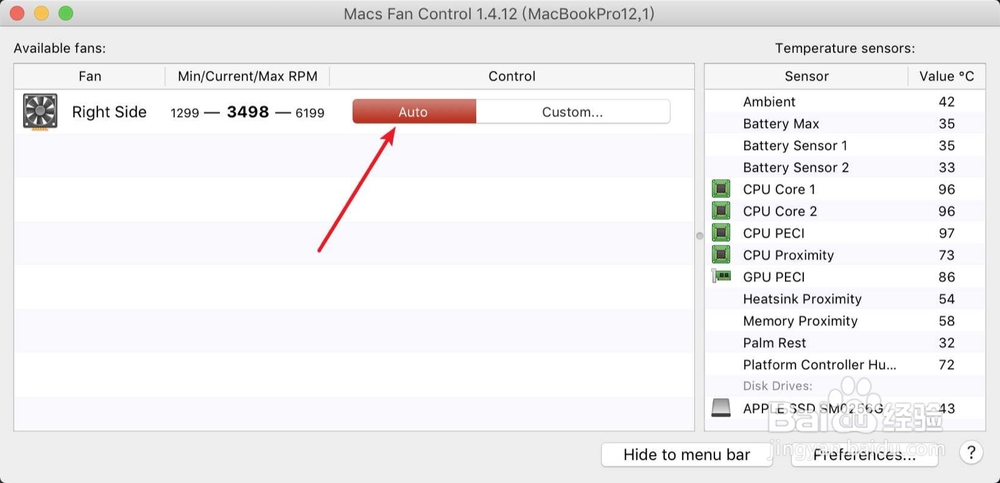Viewport: 1000px width, 483px height.
Task: Click the Sensor column header
Action: point(806,77)
